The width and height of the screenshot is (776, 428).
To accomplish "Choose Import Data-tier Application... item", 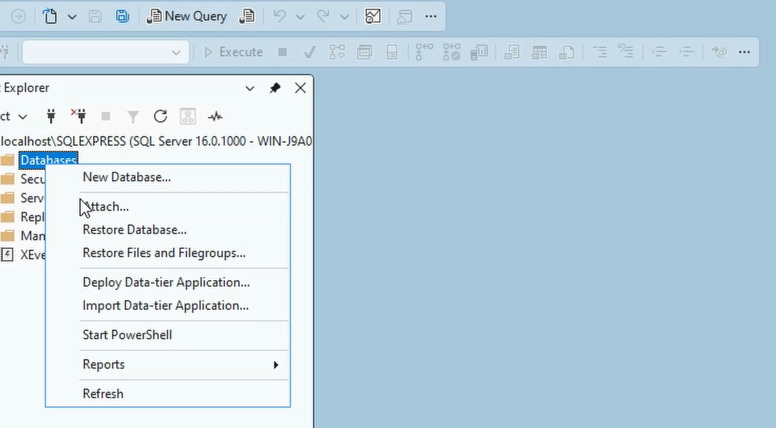I will coord(168,305).
